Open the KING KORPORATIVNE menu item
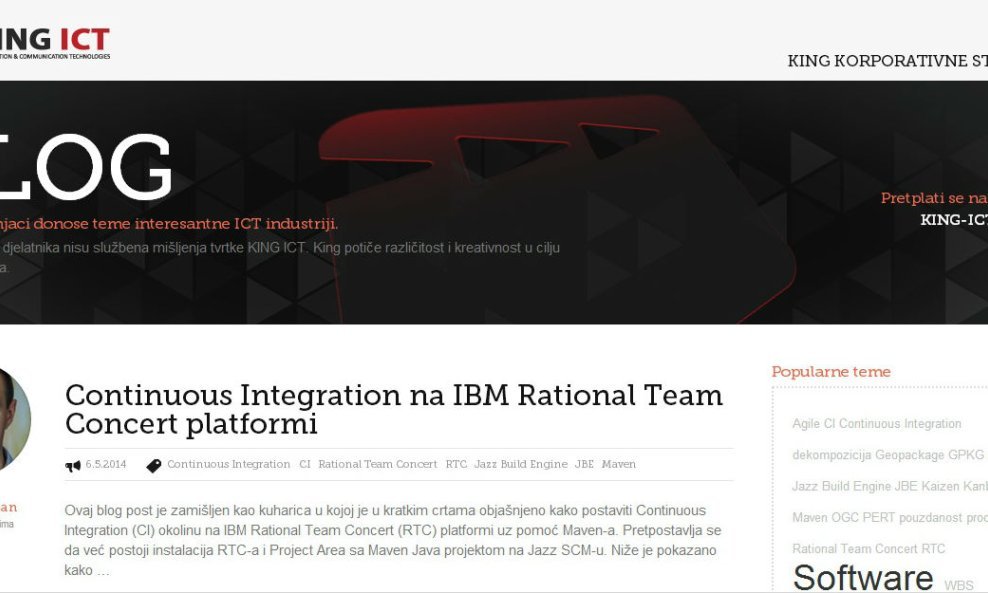The image size is (988, 593). pos(887,61)
